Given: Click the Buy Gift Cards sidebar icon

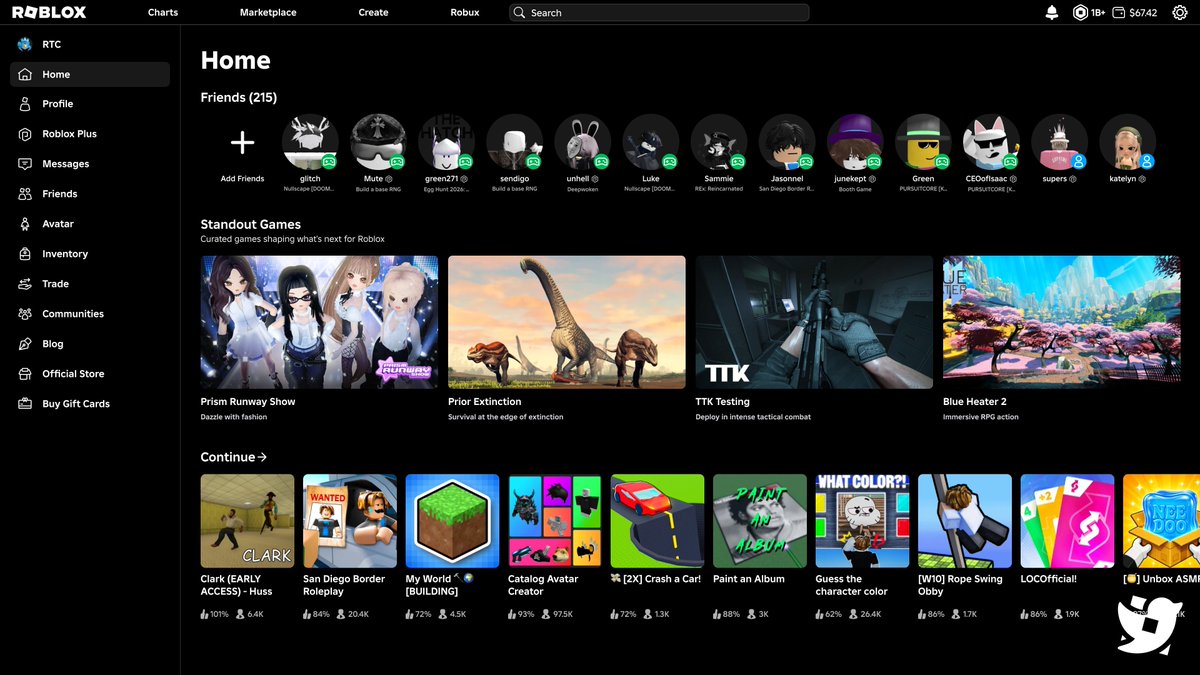Looking at the screenshot, I should (x=25, y=404).
